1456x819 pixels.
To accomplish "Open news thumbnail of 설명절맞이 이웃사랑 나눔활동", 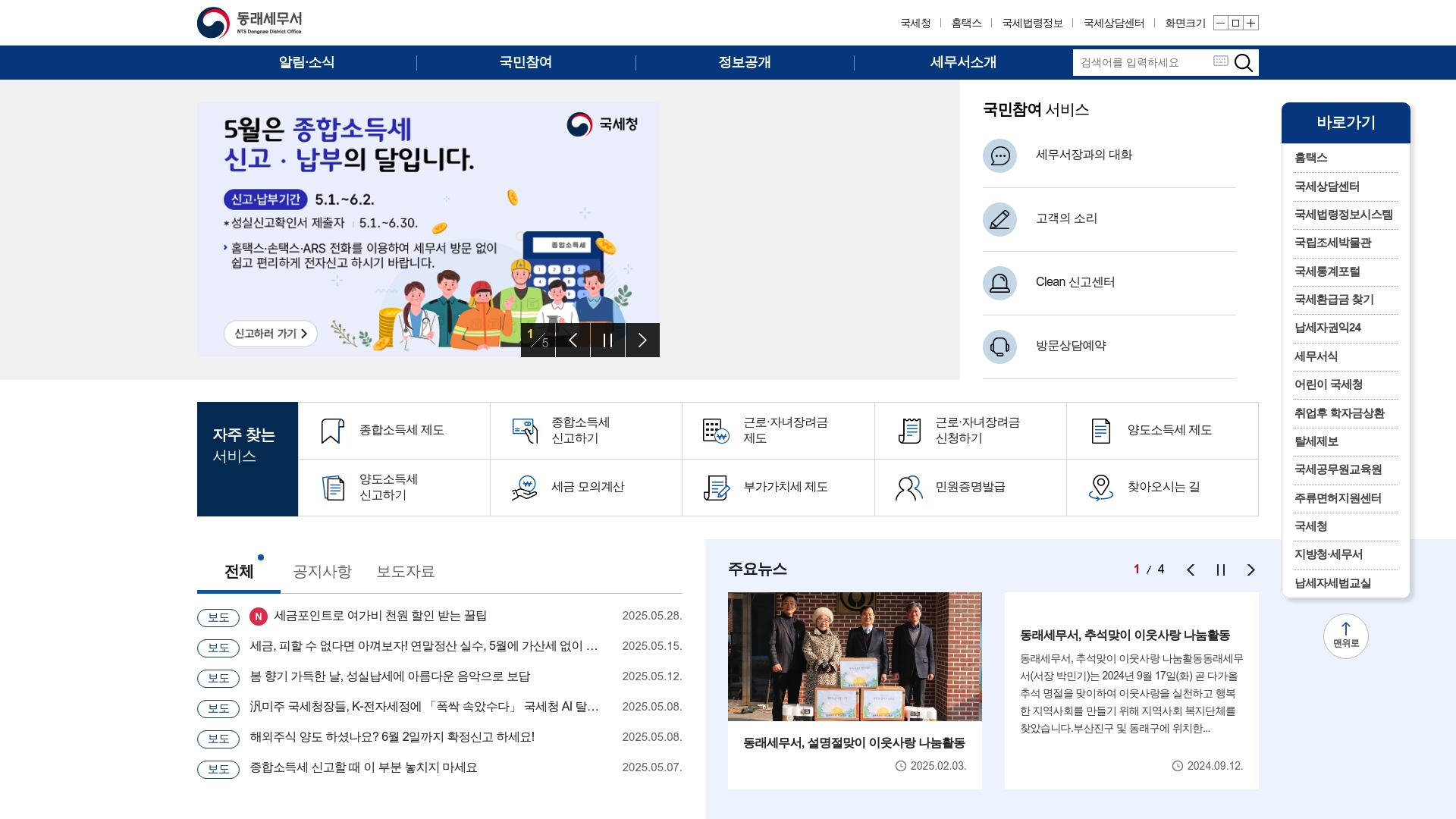I will point(855,657).
